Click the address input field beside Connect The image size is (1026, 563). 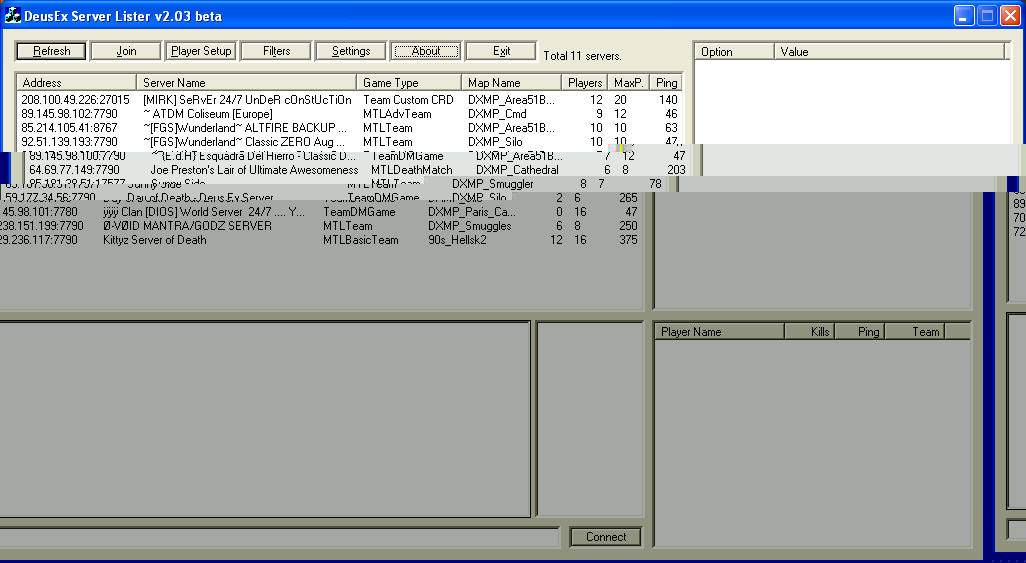(279, 537)
